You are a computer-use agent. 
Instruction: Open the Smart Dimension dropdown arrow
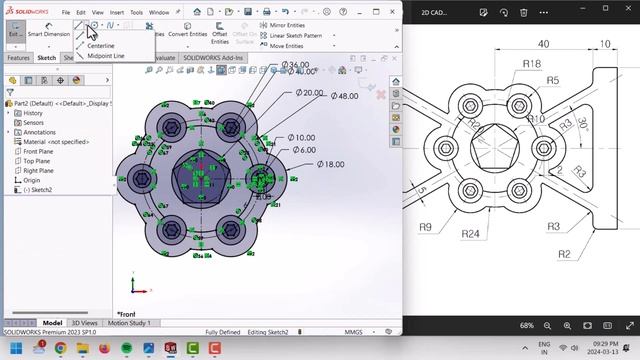[x=49, y=46]
